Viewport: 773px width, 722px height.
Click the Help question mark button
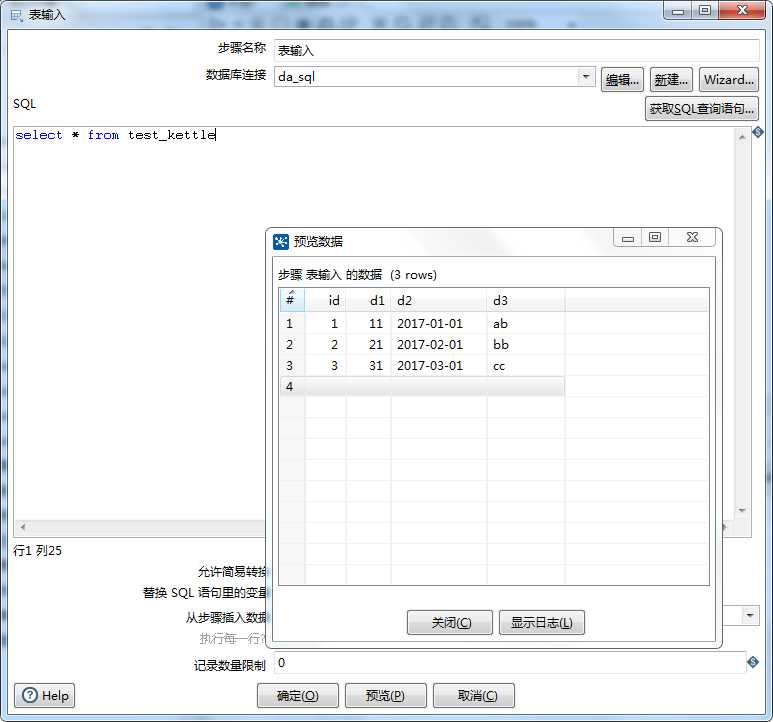pyautogui.click(x=44, y=695)
